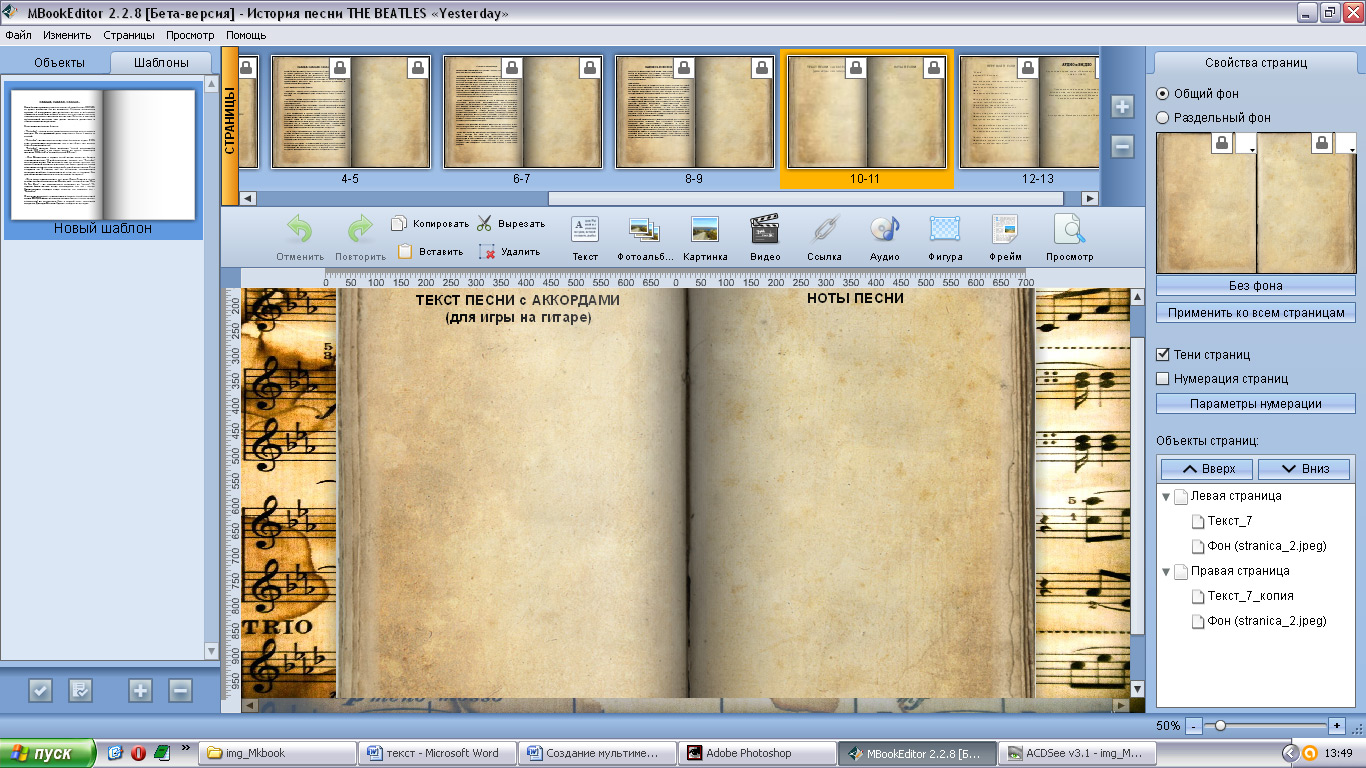Click plus button under templates panel
The height and width of the screenshot is (768, 1366).
[x=140, y=690]
